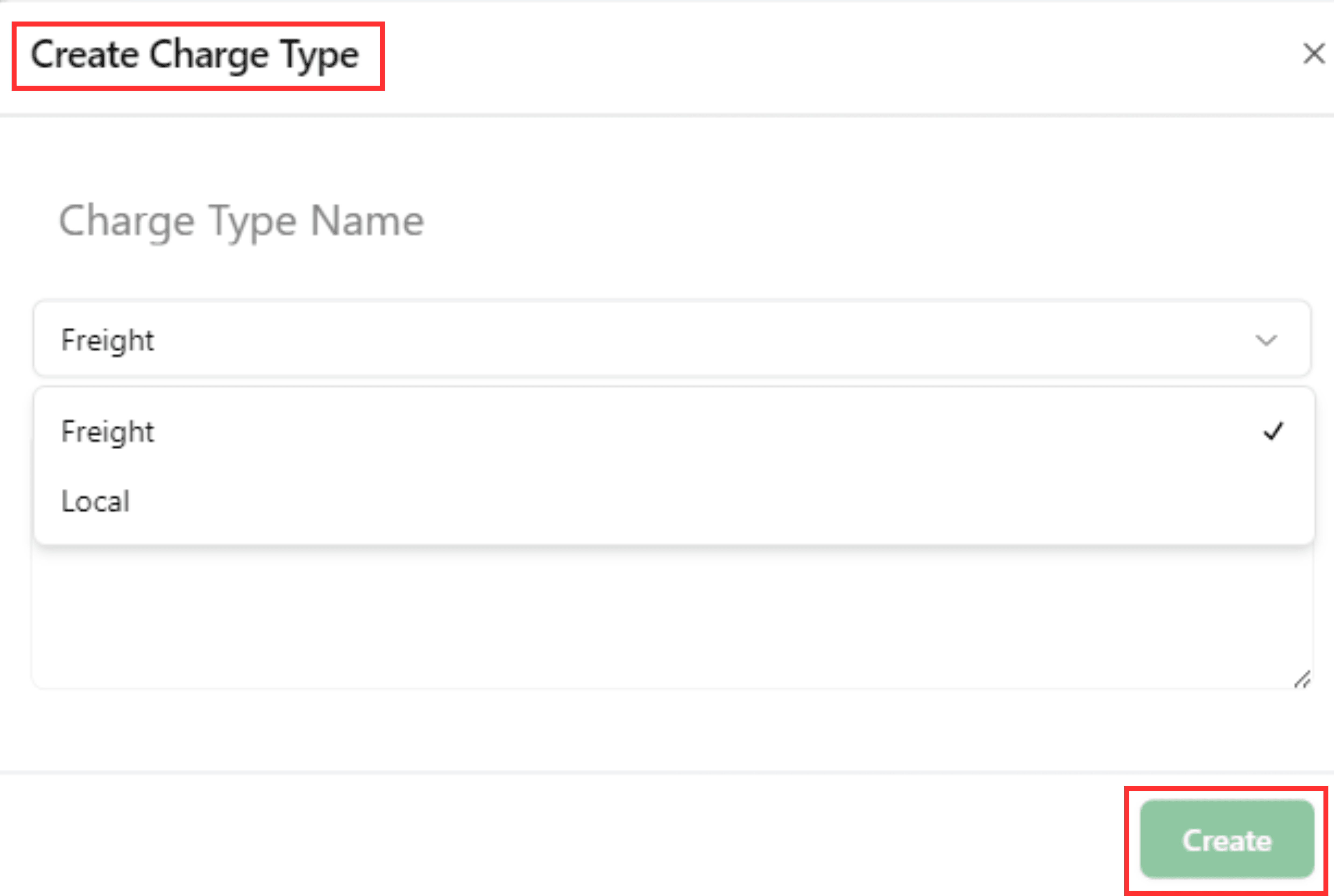Click the Create label on green button
The height and width of the screenshot is (896, 1334).
click(x=1227, y=841)
